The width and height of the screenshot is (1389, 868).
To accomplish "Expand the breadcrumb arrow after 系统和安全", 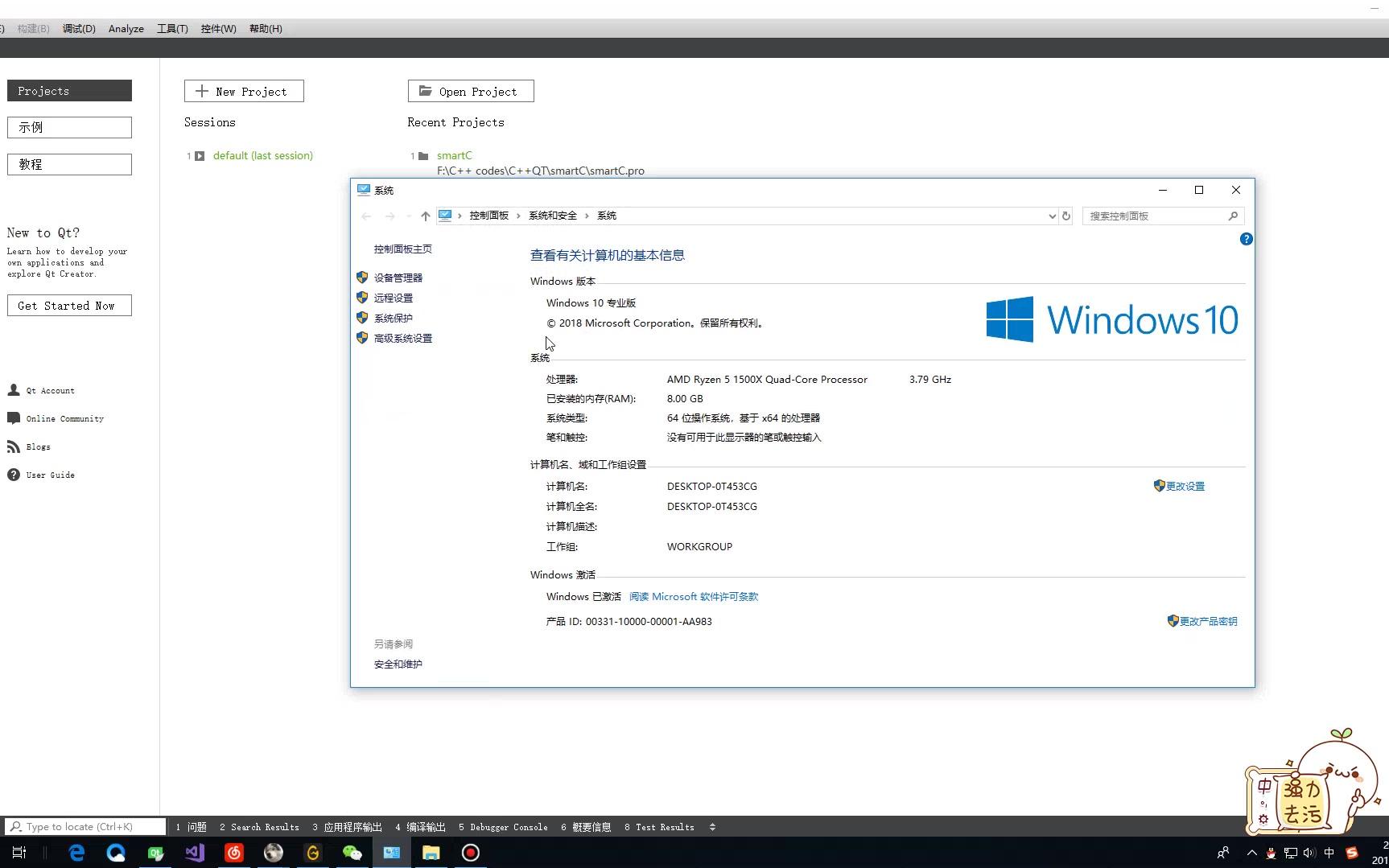I will [587, 216].
